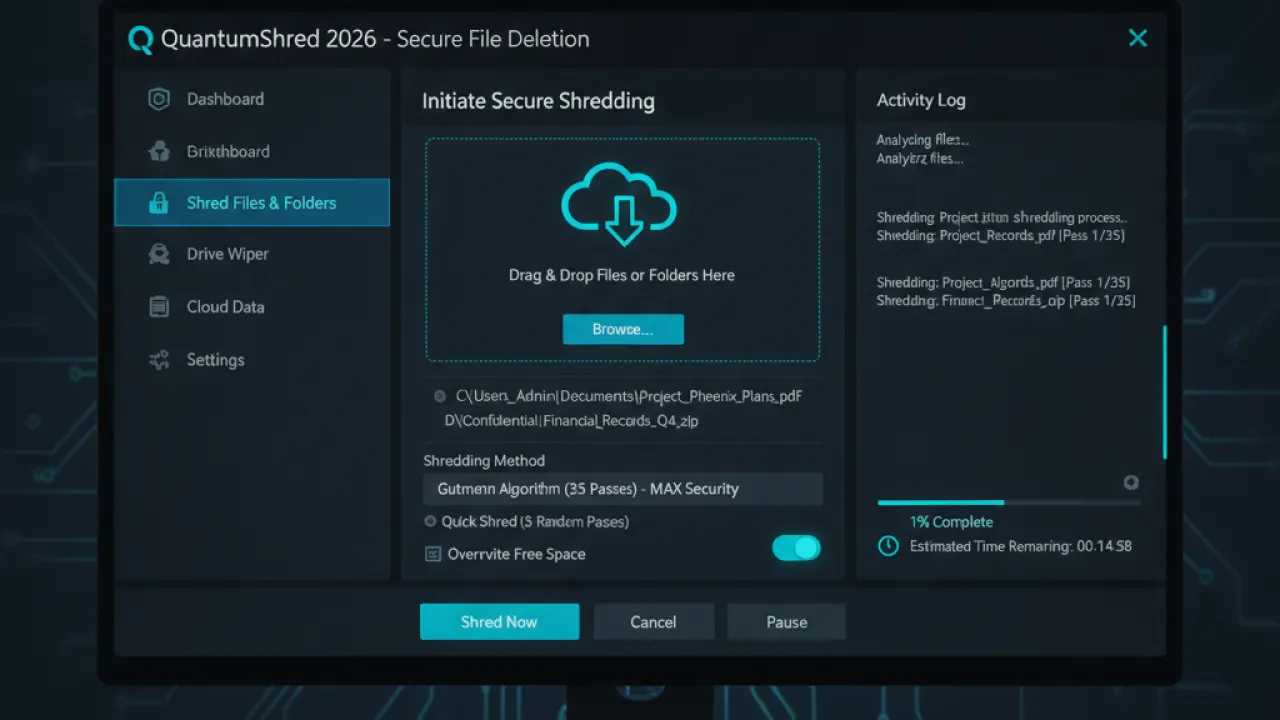The width and height of the screenshot is (1280, 720).
Task: Click the Settings gear icon in sidebar
Action: tap(158, 360)
